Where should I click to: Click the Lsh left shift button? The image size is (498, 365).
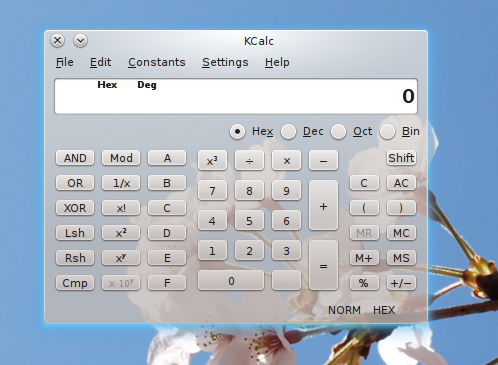(75, 233)
